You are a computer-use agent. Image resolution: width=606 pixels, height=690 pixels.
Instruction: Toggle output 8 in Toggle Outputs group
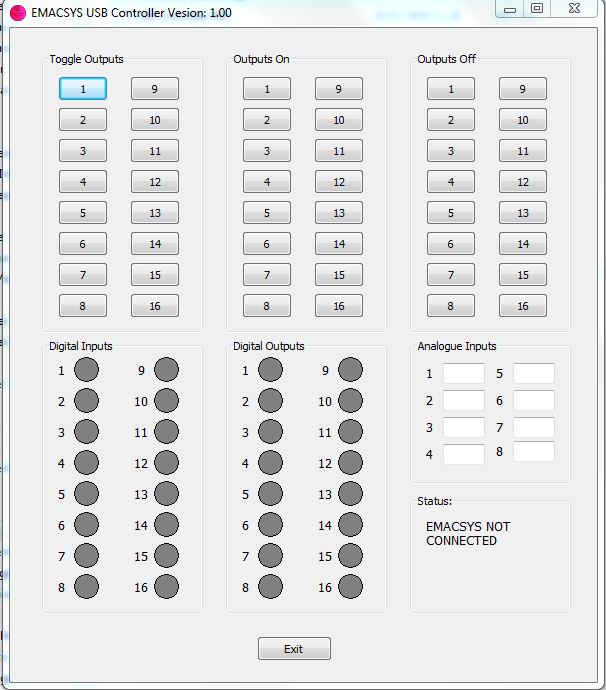tap(83, 306)
